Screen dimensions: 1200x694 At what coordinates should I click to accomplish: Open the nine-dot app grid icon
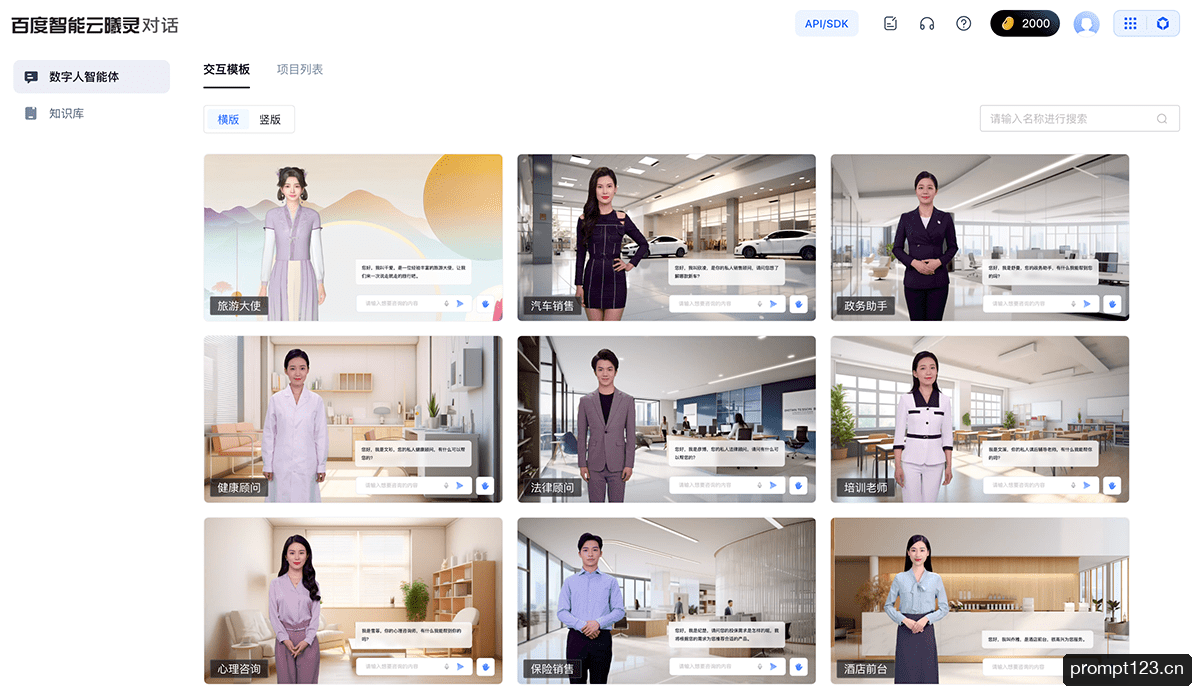1130,24
